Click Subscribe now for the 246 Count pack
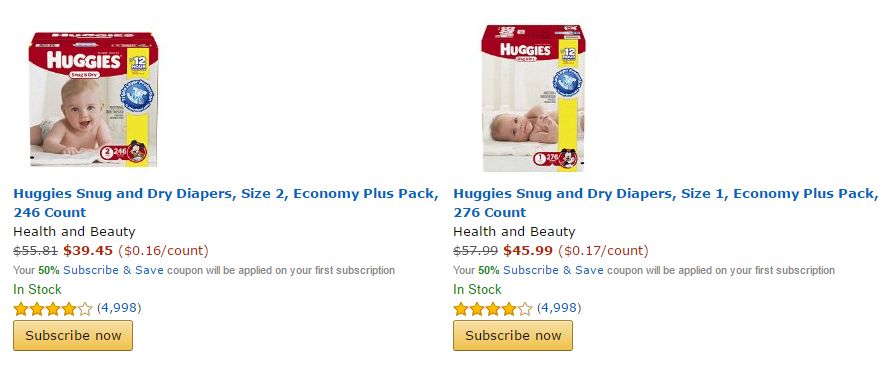 73,335
